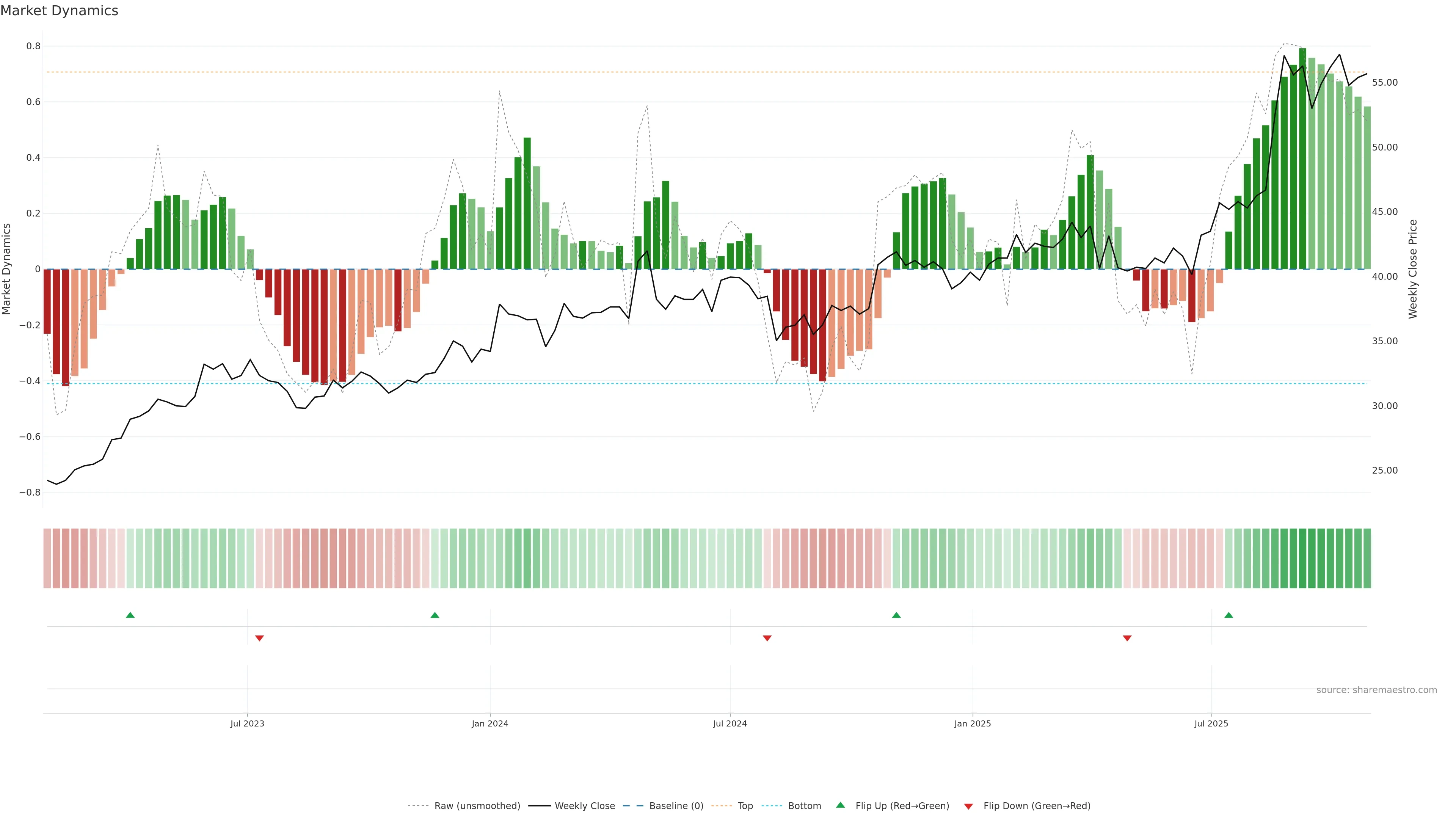Click the red flip-down marker near Jul 2023
Viewport: 1456px width, 819px height.
pos(259,638)
